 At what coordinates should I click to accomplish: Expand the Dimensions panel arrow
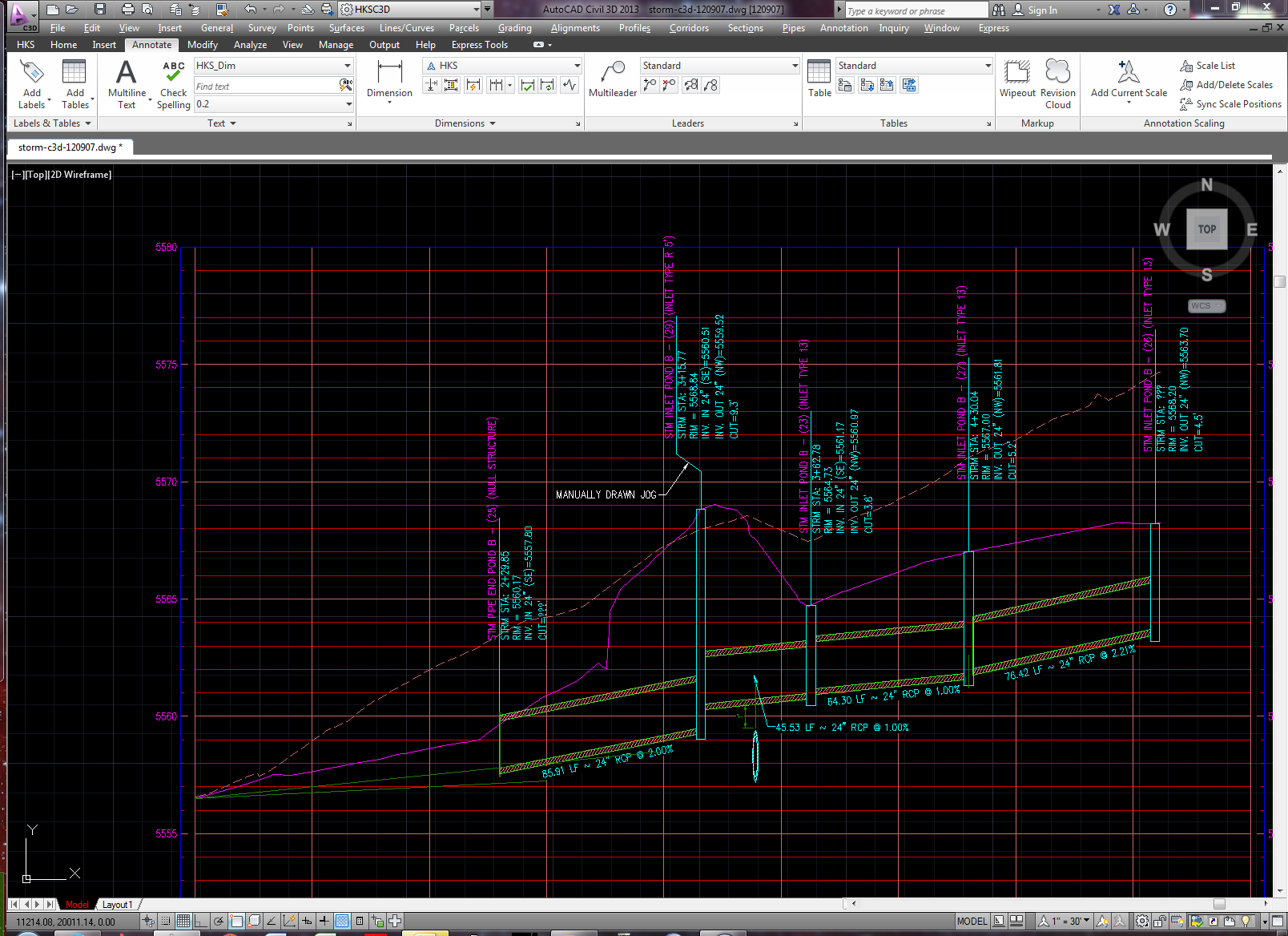click(x=493, y=123)
